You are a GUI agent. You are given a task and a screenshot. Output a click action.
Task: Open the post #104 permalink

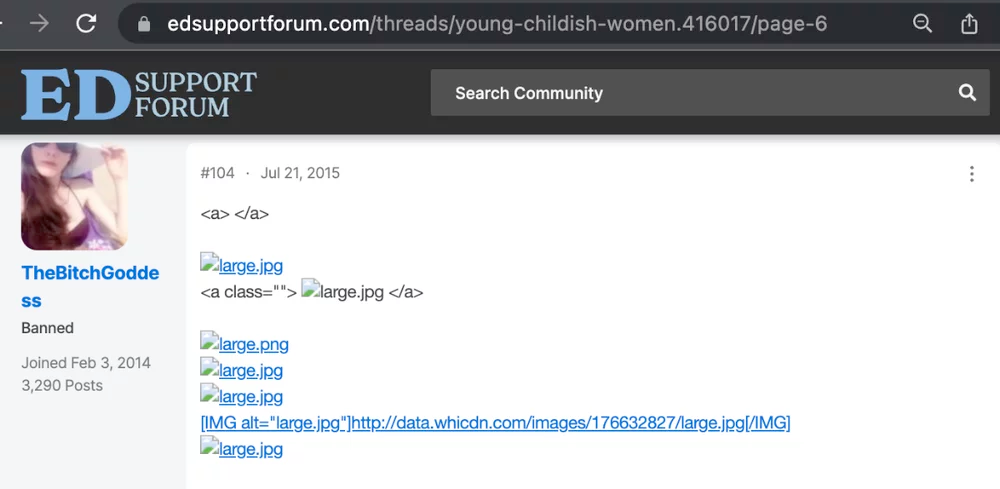coord(217,173)
